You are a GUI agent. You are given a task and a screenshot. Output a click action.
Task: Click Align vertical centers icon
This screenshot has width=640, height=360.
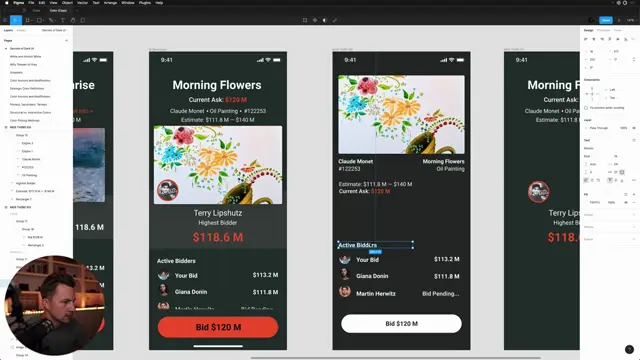pos(618,39)
